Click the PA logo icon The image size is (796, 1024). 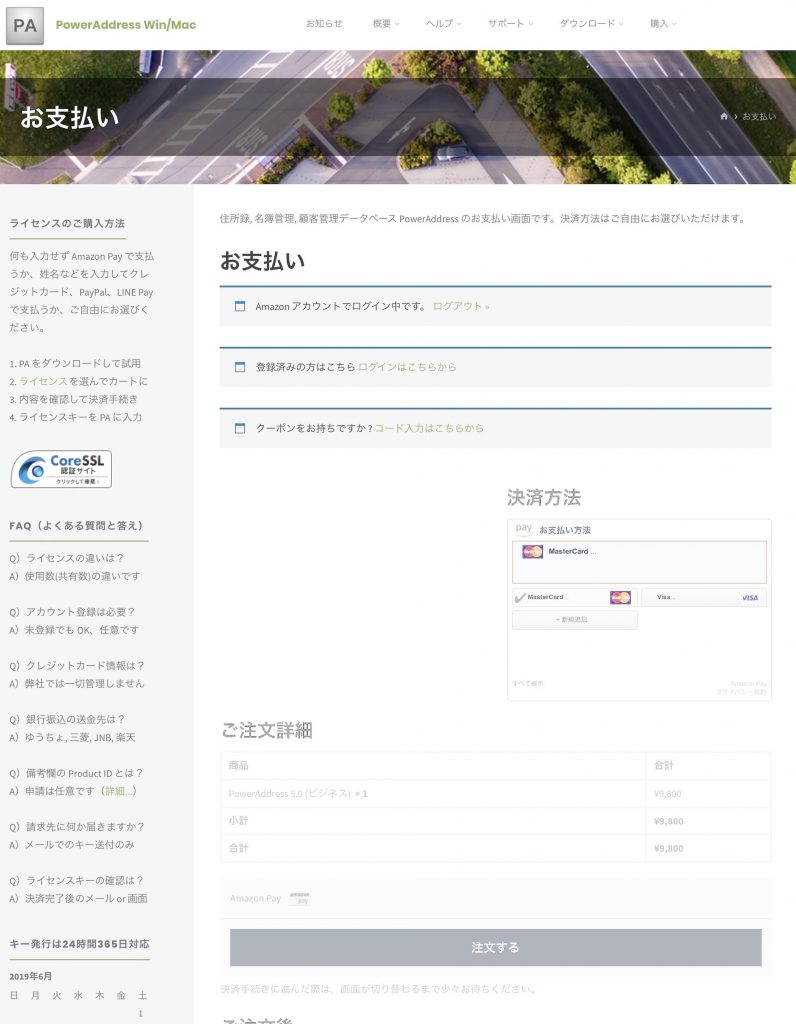tap(25, 25)
